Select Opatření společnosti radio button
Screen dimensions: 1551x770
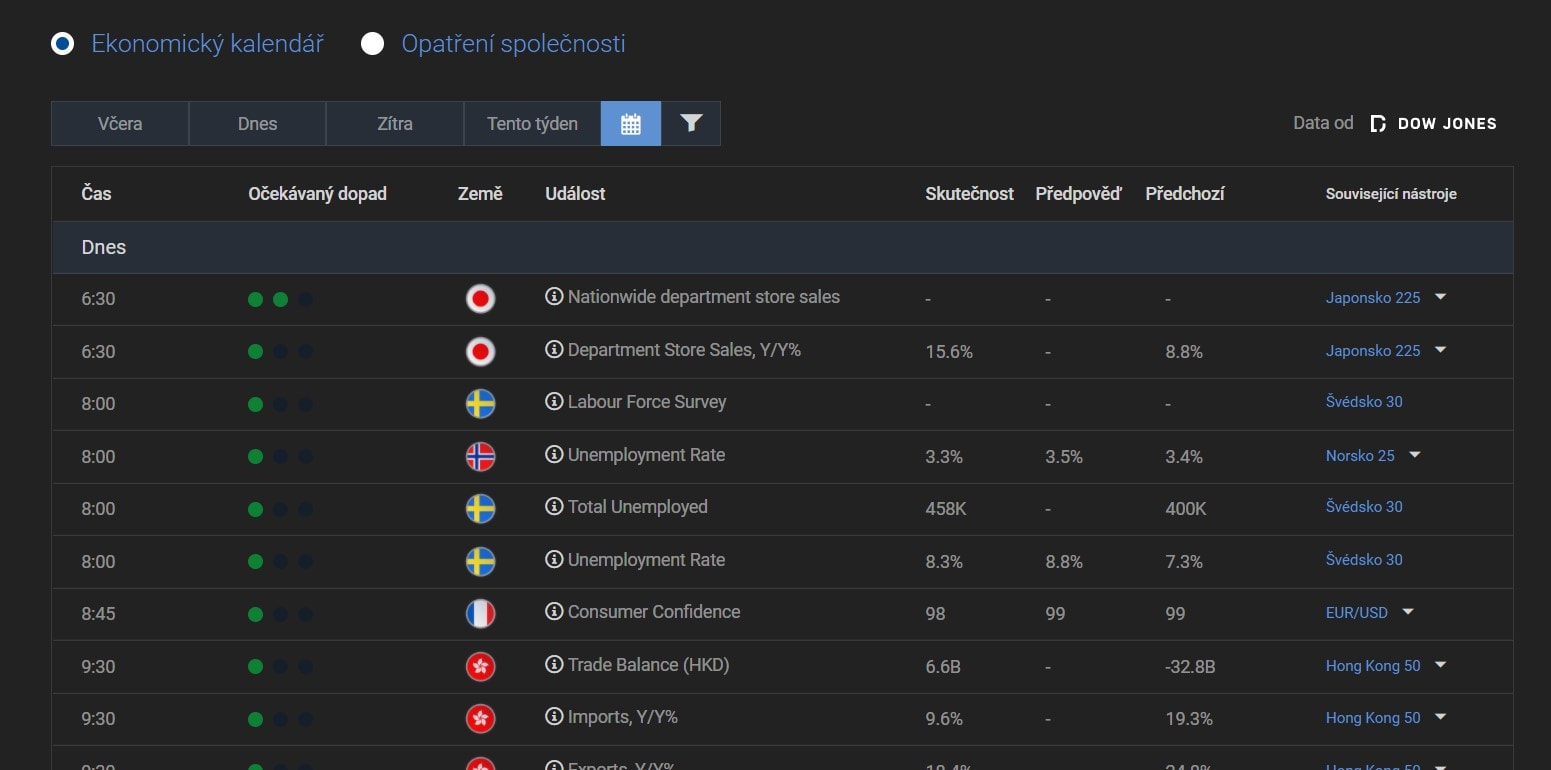373,44
